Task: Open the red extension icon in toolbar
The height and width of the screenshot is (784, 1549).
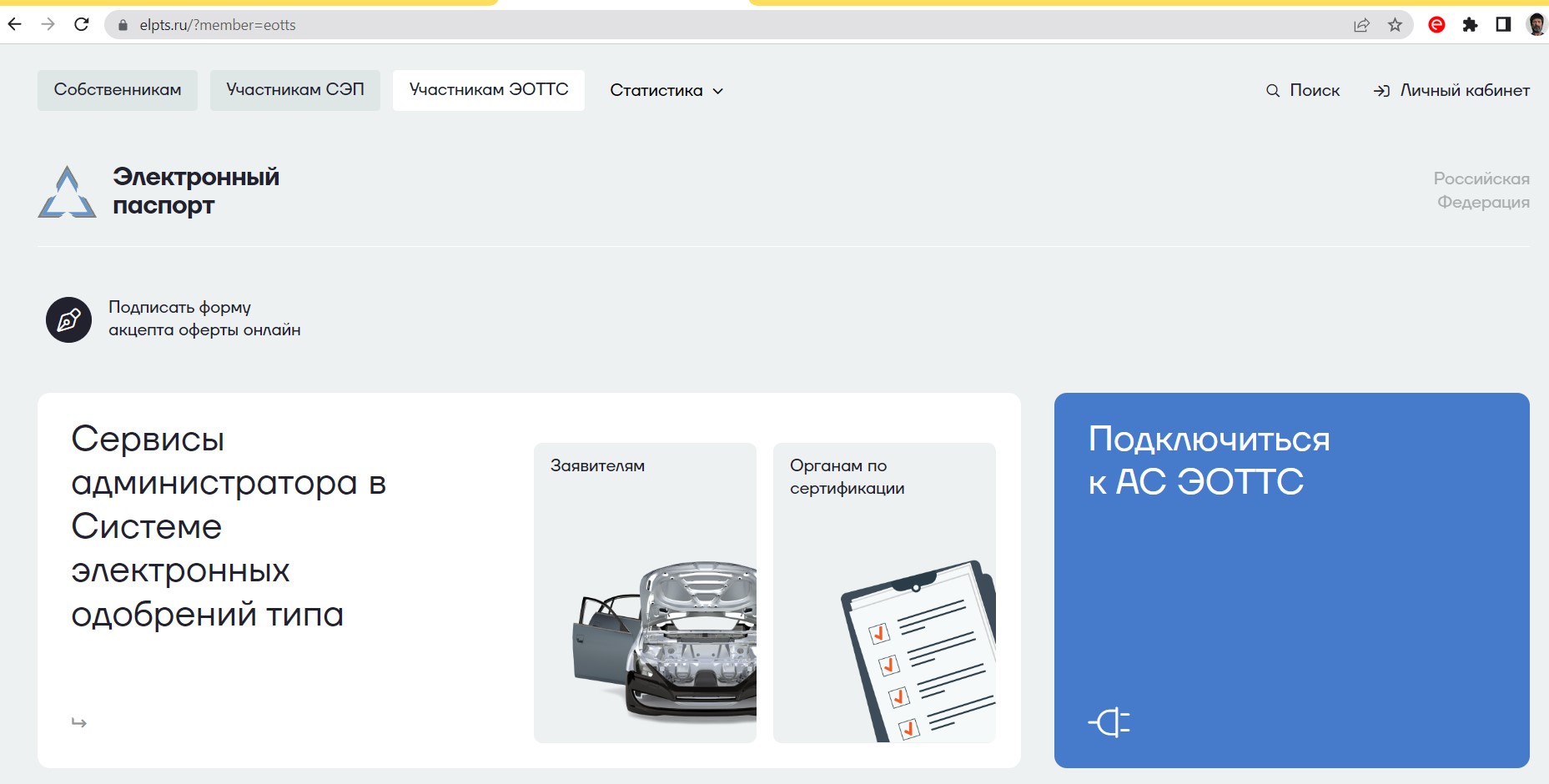Action: pyautogui.click(x=1436, y=25)
